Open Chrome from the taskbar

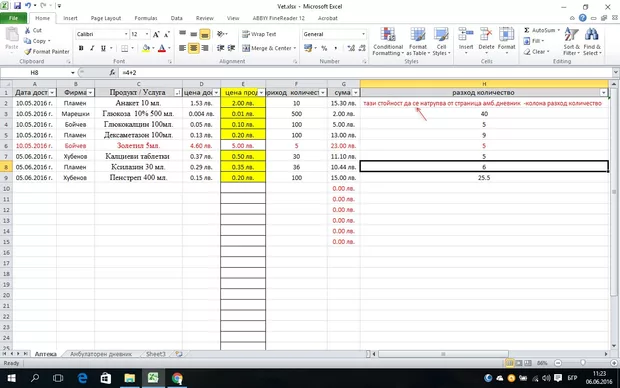(177, 379)
